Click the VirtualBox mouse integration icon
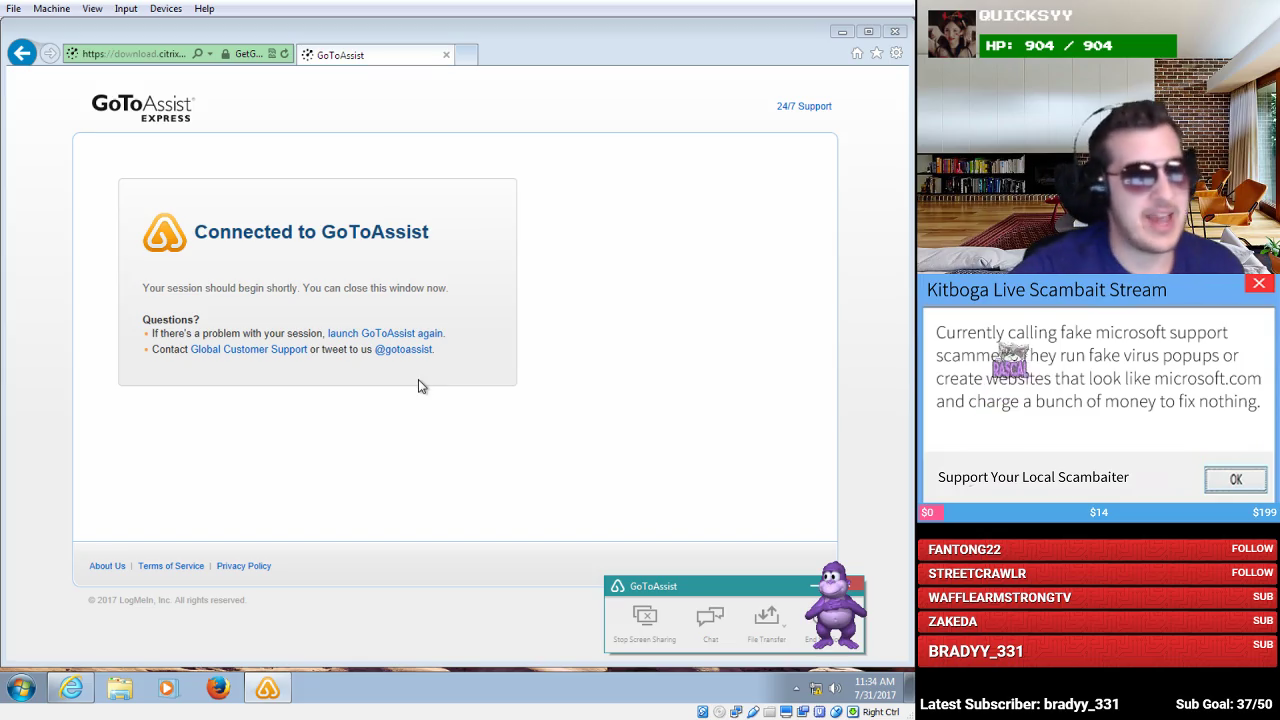 pyautogui.click(x=836, y=712)
